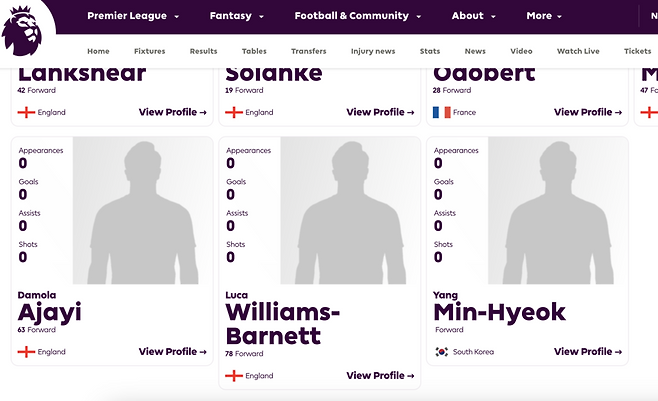The width and height of the screenshot is (658, 401).
Task: Open the More dropdown menu
Action: click(544, 16)
